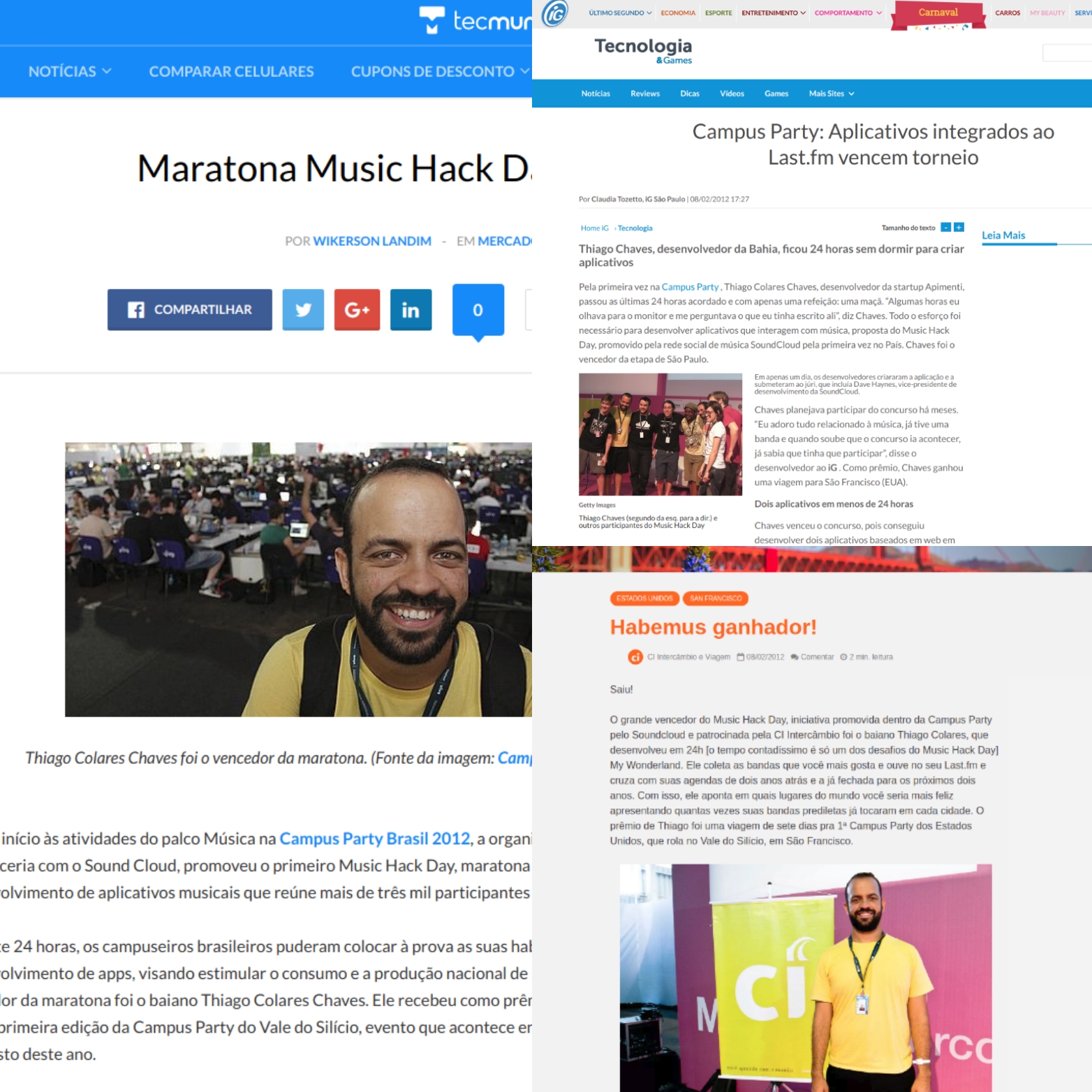Expand Mais Sites dropdown

pyautogui.click(x=832, y=94)
